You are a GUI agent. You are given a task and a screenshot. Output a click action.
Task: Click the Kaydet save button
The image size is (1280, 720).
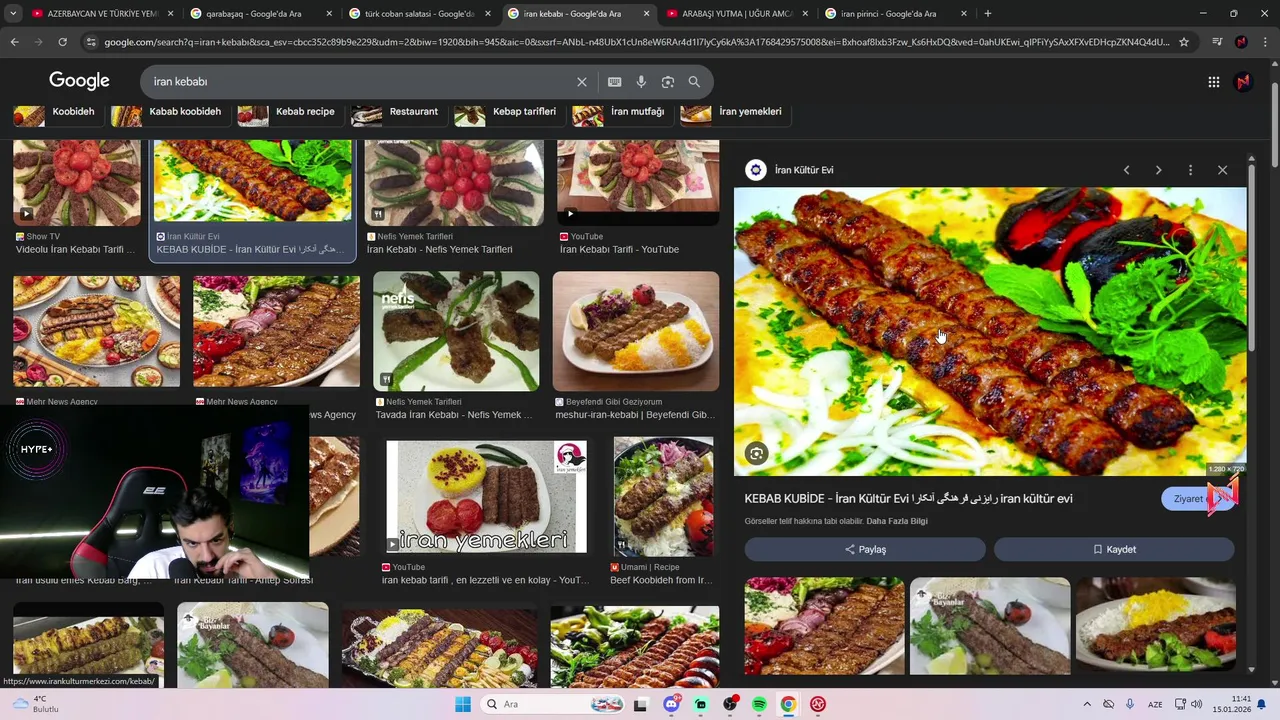[1114, 549]
